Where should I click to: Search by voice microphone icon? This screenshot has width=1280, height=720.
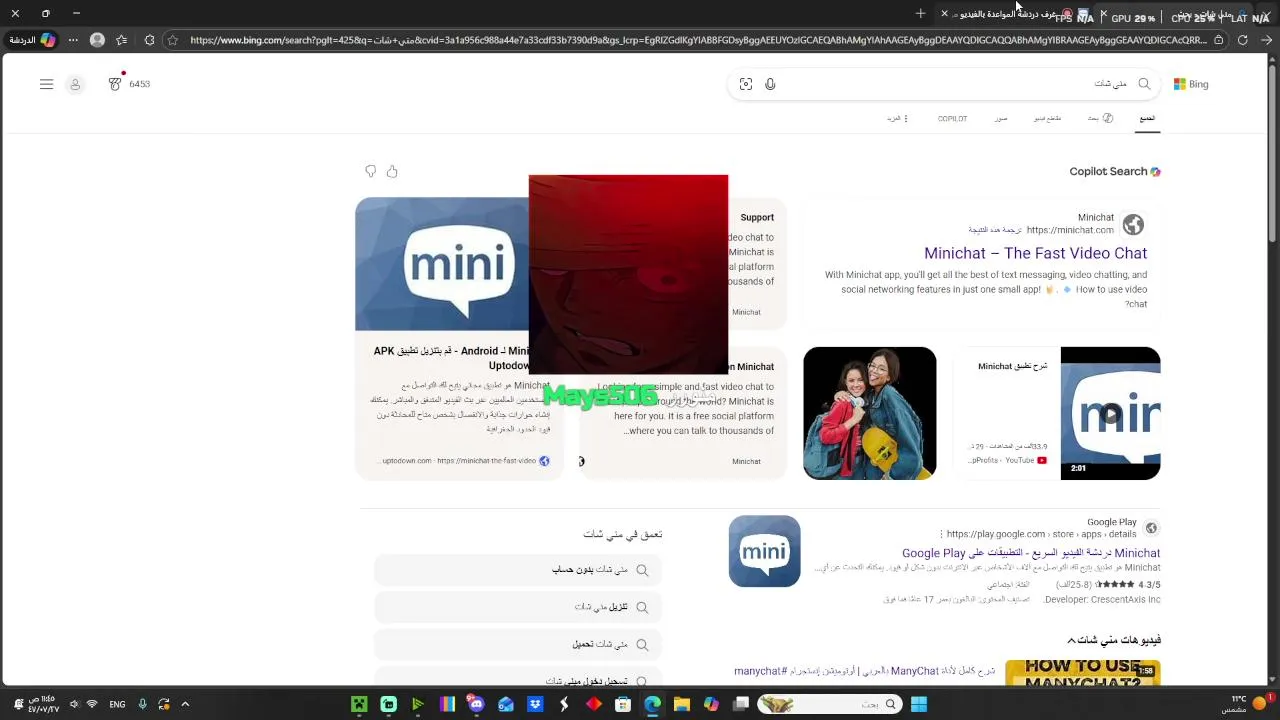770,84
